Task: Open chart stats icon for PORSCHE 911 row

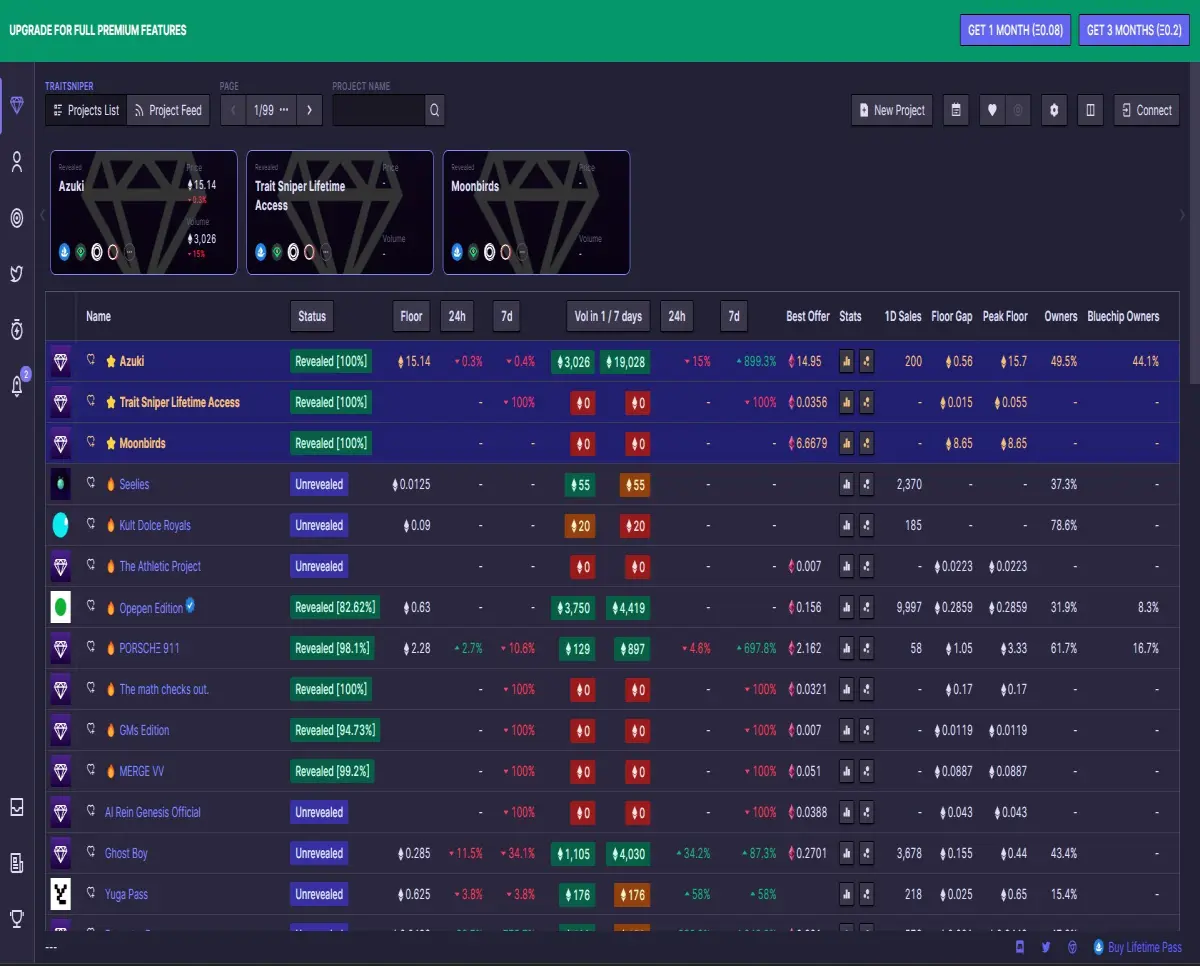Action: click(847, 648)
